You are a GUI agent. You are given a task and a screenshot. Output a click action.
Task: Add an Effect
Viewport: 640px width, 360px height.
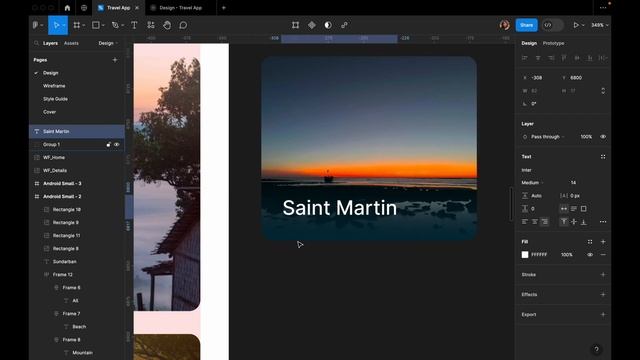coord(603,294)
